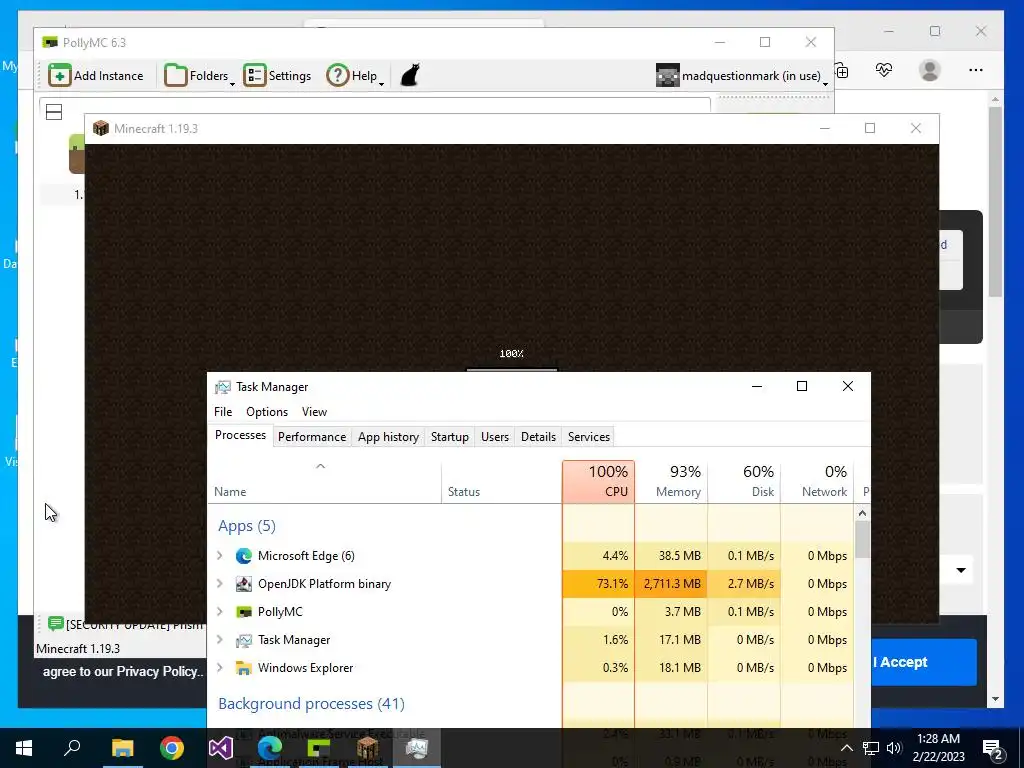Show hidden system tray icons
Screen dimensions: 1024x768
[846, 748]
